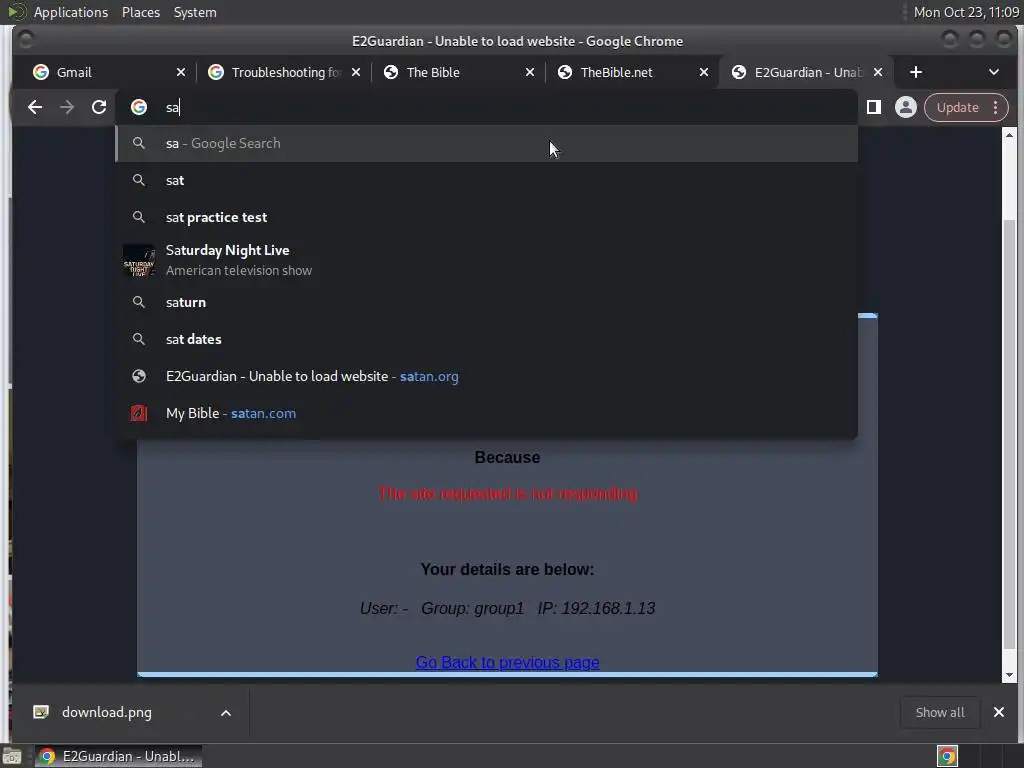1024x768 pixels.
Task: Click search icon beside 'sat practice test'
Action: click(x=138, y=217)
